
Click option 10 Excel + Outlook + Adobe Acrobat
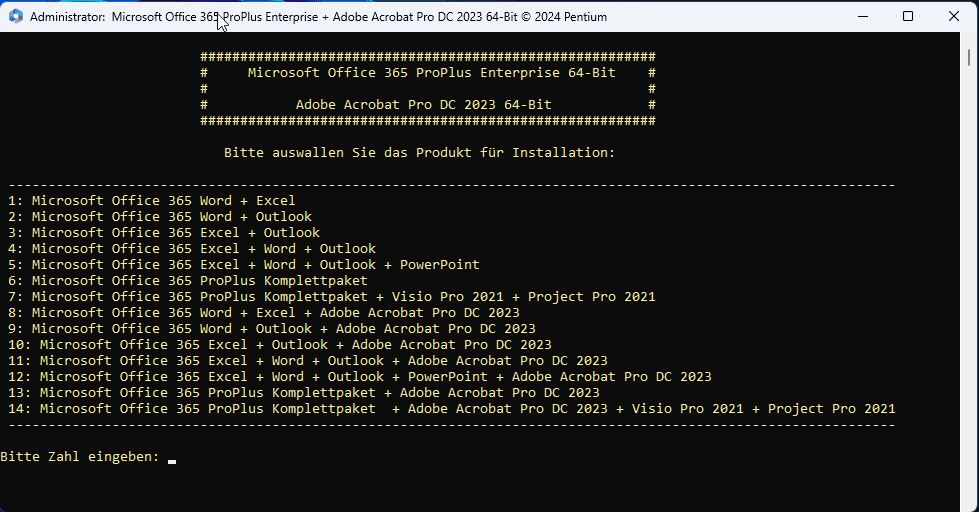280,345
